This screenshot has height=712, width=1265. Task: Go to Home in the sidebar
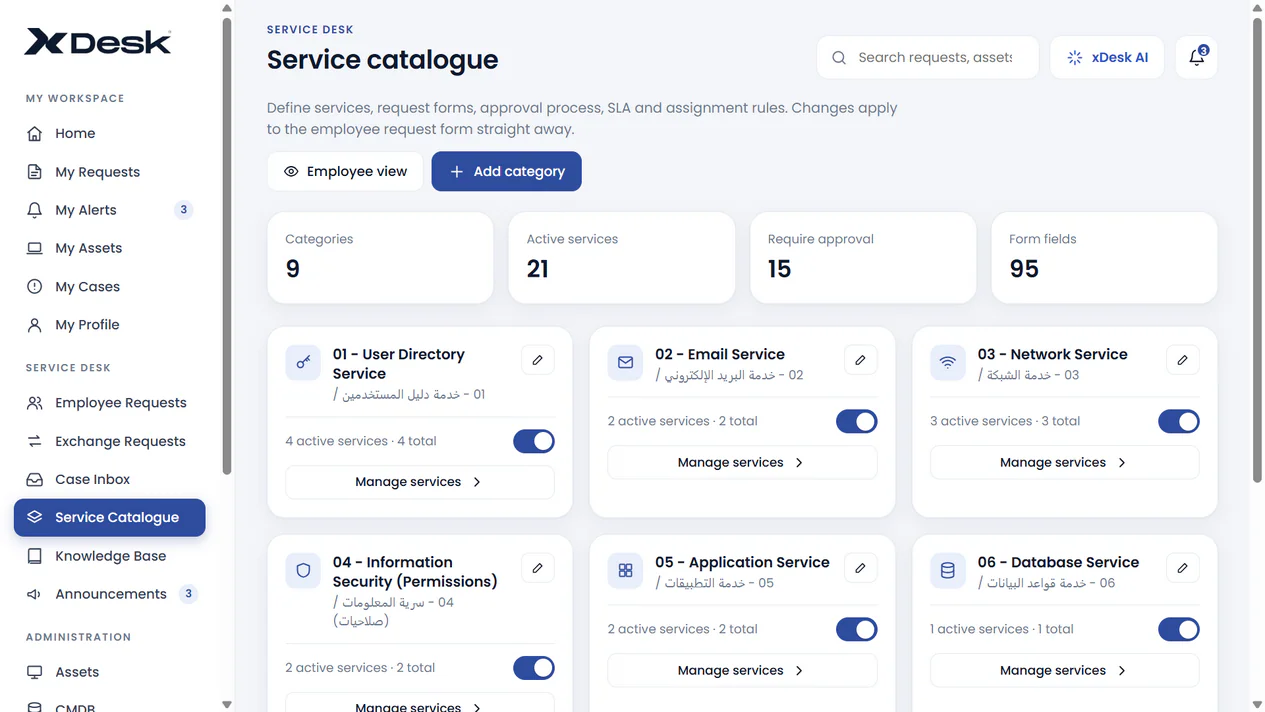pyautogui.click(x=110, y=134)
